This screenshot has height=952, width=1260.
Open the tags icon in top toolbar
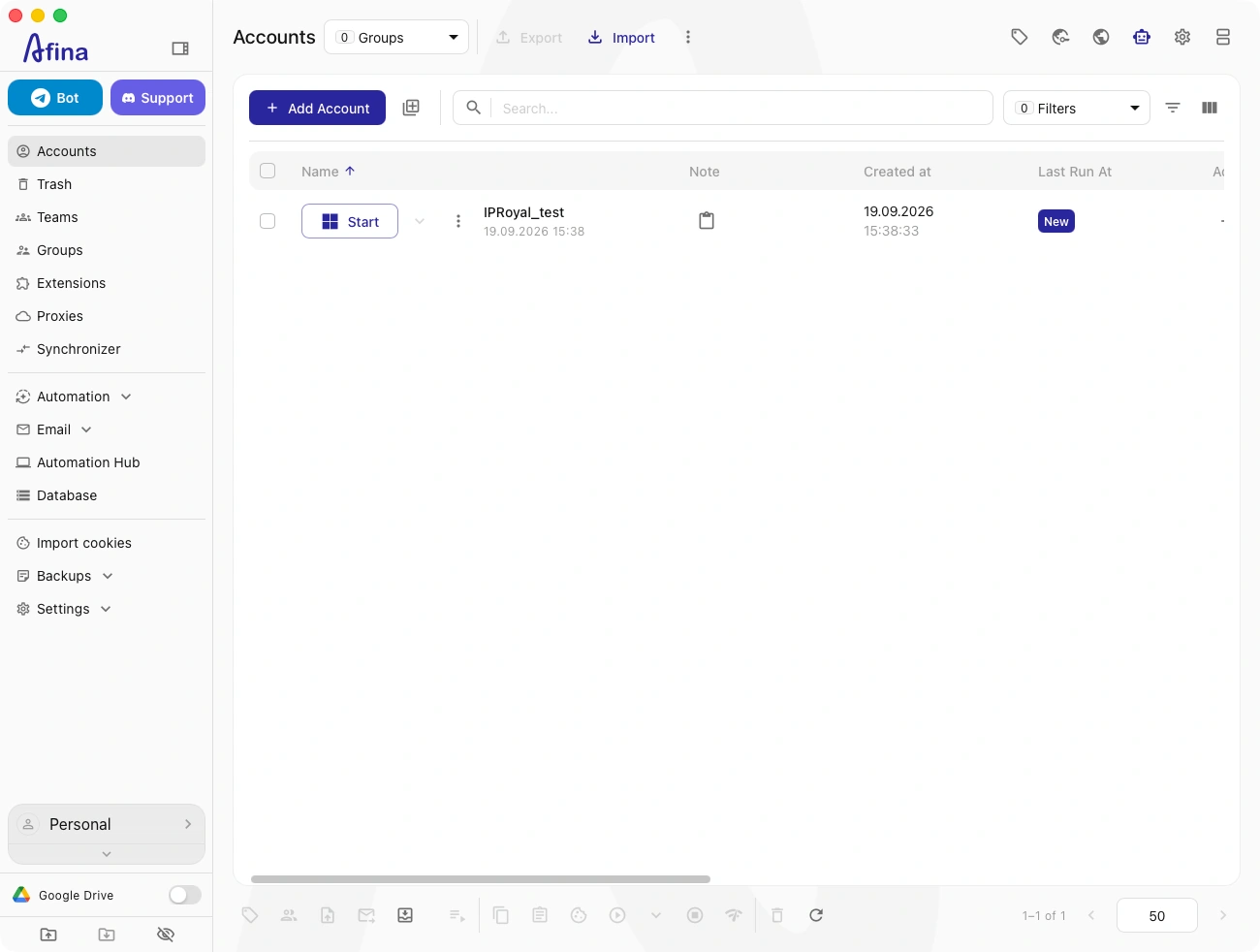[x=1020, y=37]
